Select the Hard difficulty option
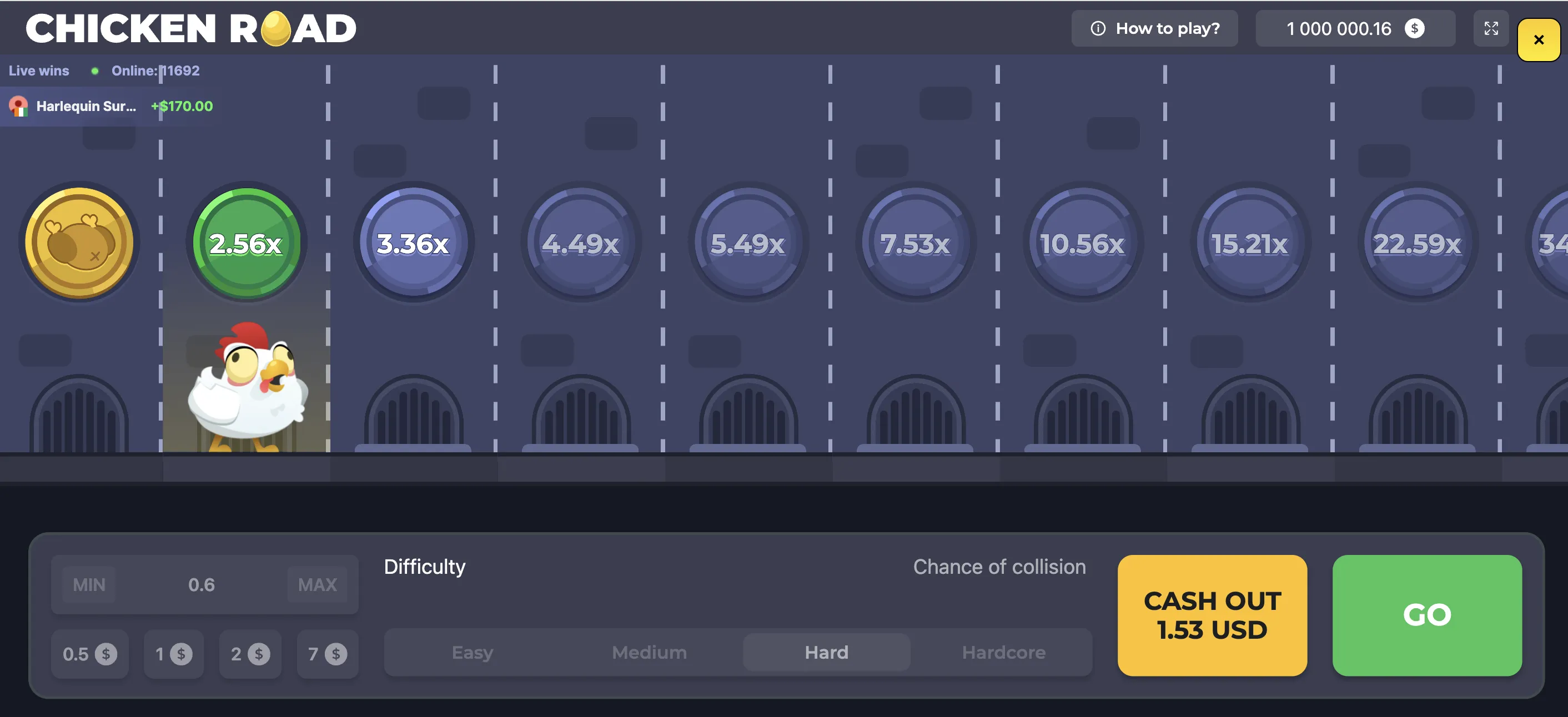Screen dimensions: 1568x717 (x=826, y=652)
